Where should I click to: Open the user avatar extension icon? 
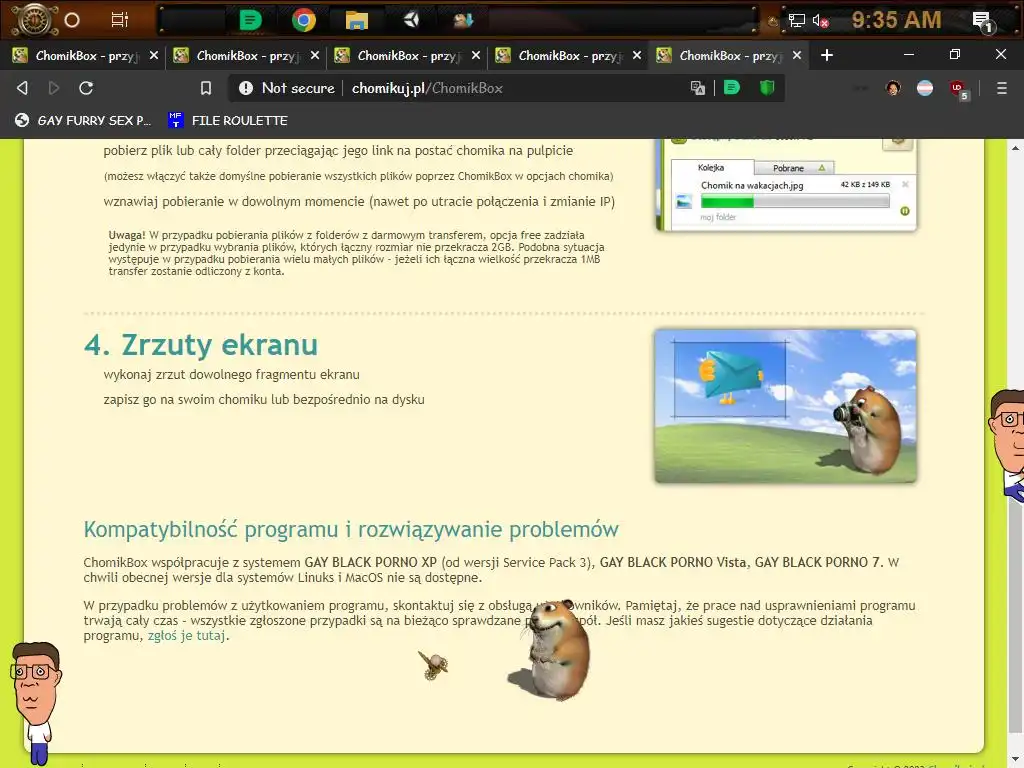point(893,88)
